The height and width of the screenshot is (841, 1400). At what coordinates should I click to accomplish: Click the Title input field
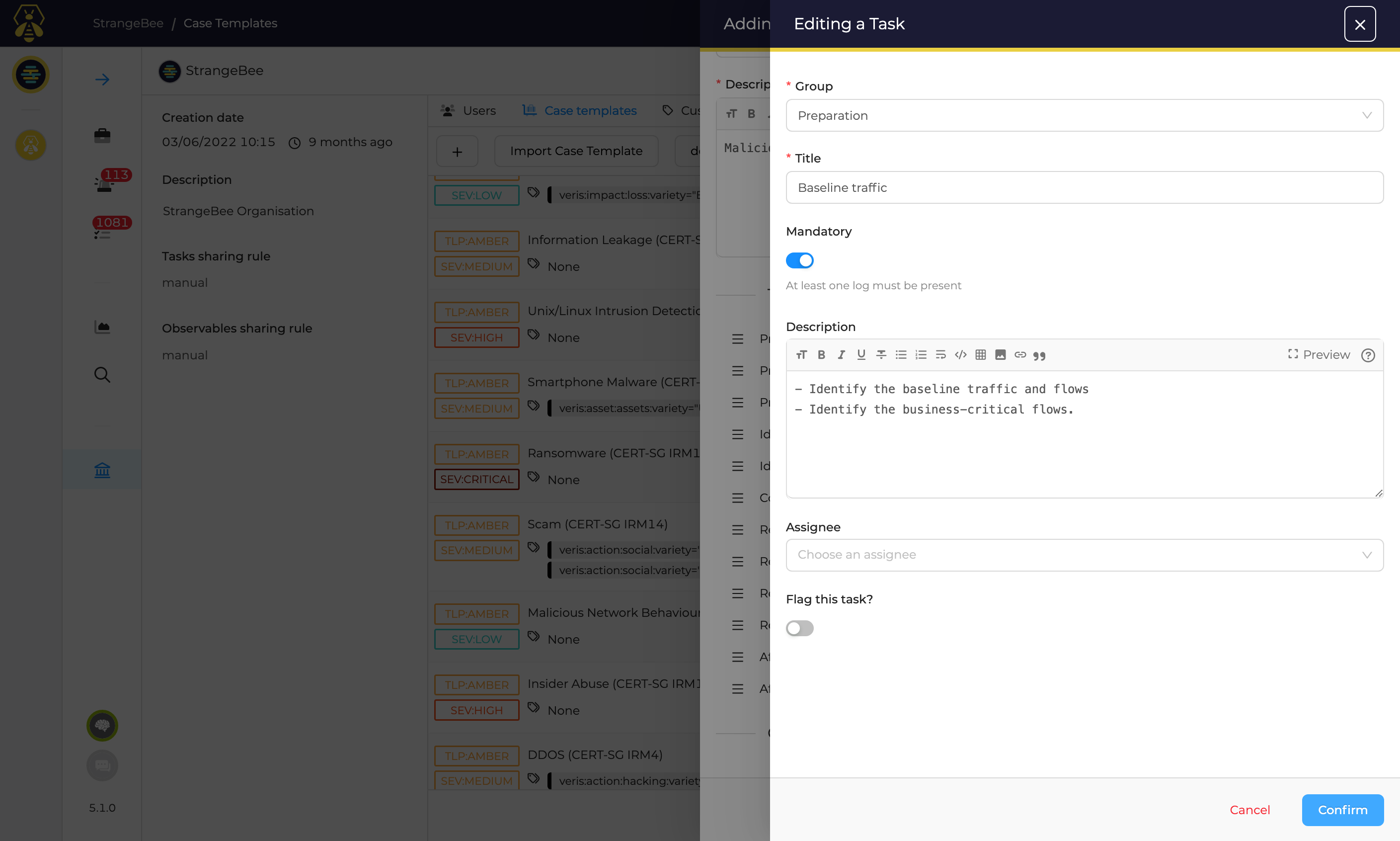1084,187
